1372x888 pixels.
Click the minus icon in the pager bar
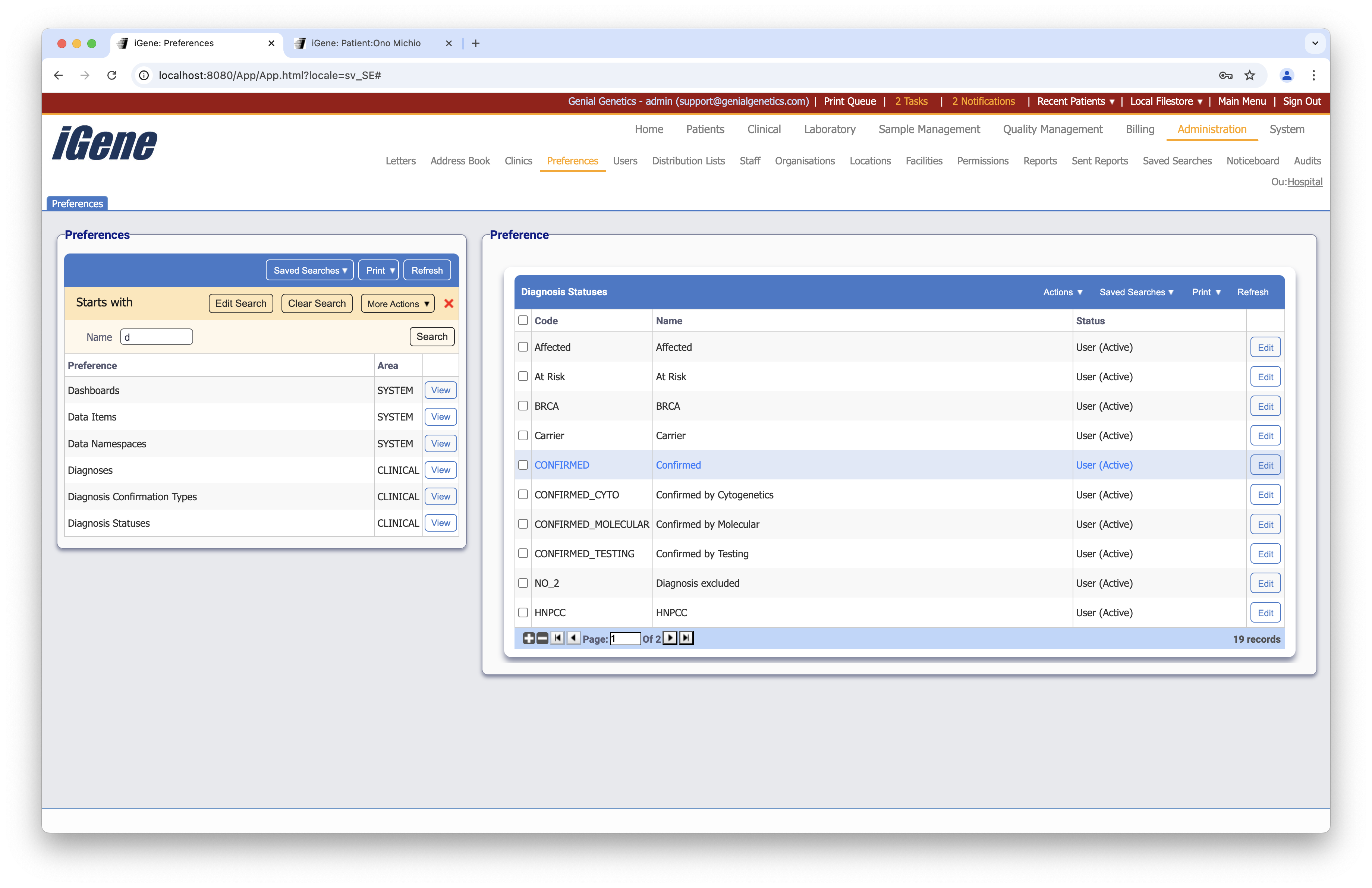tap(542, 638)
